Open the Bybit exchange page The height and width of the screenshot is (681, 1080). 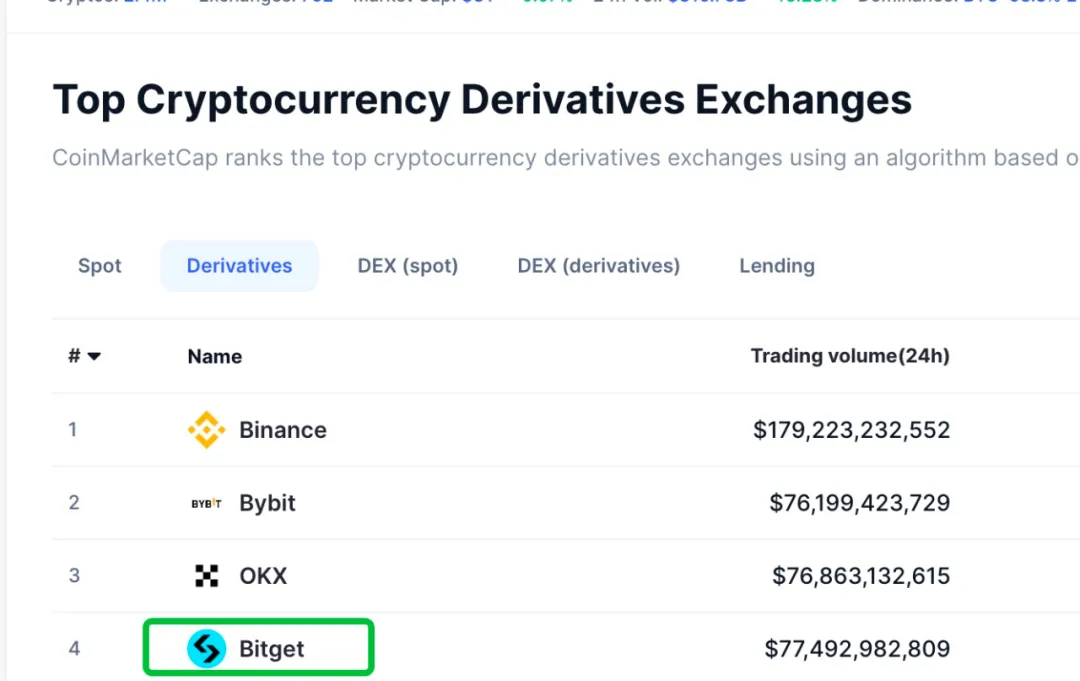click(x=267, y=503)
